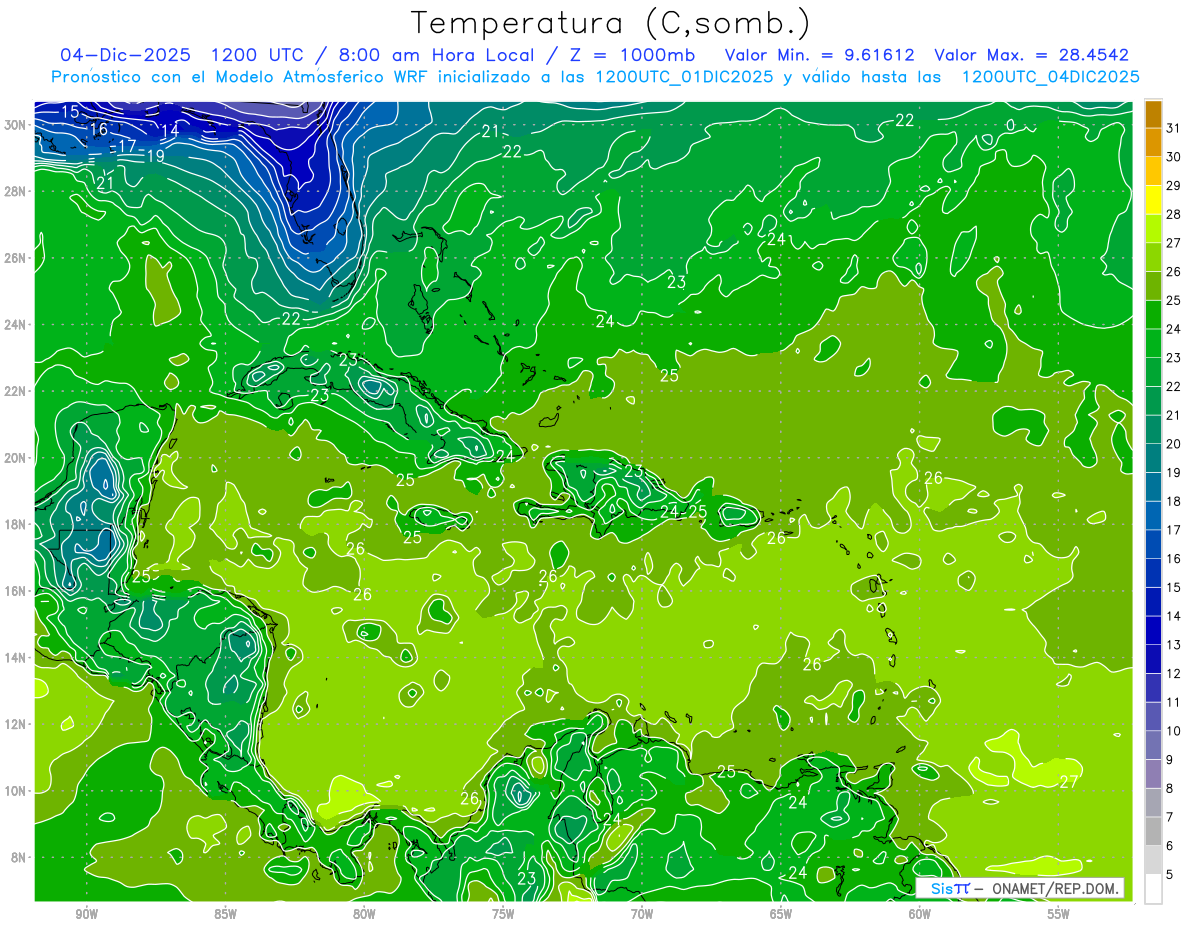Click the "14N" latitude axis label
The height and width of the screenshot is (927, 1200).
[x=17, y=658]
